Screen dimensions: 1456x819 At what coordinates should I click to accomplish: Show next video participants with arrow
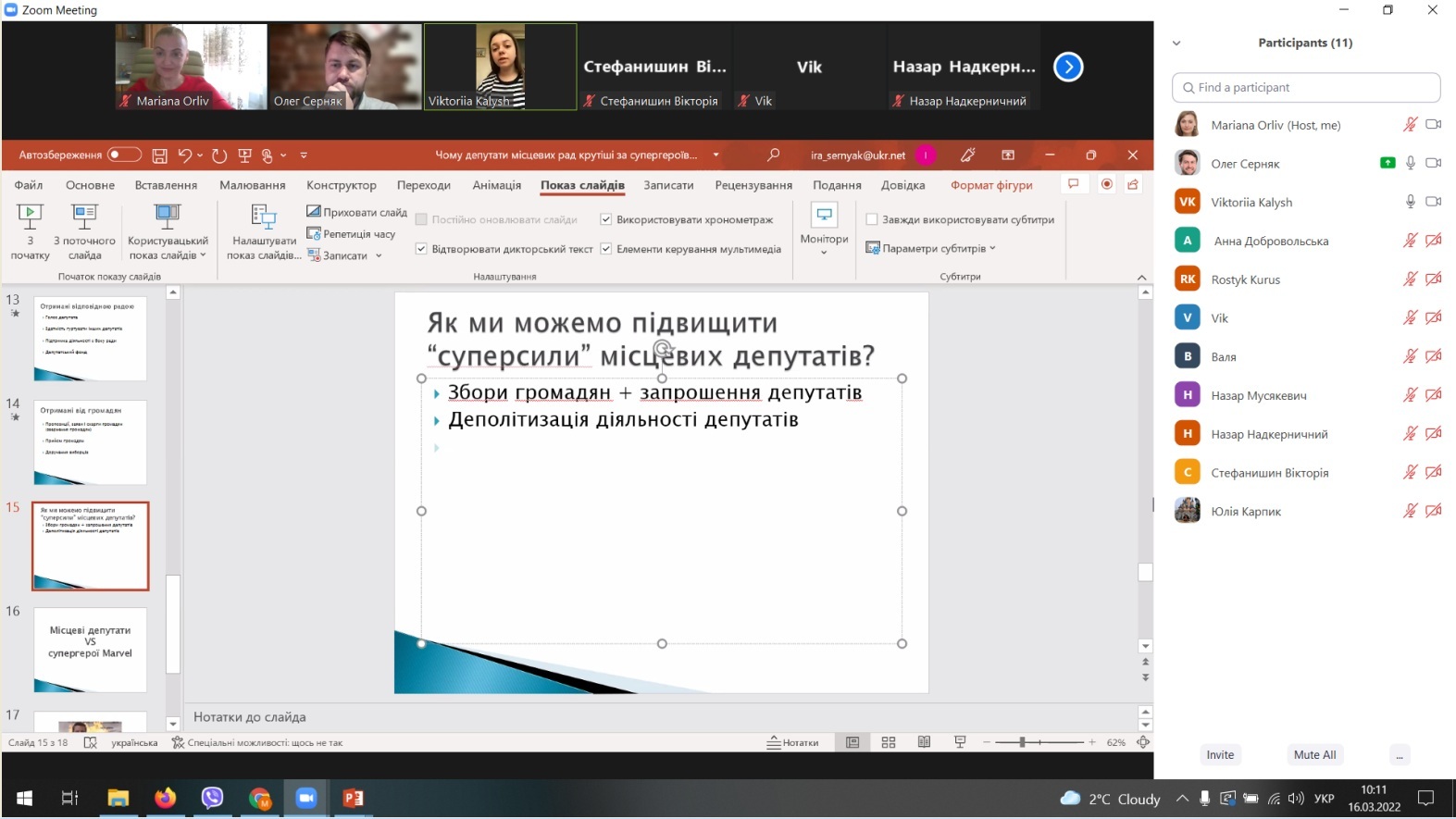pos(1068,67)
